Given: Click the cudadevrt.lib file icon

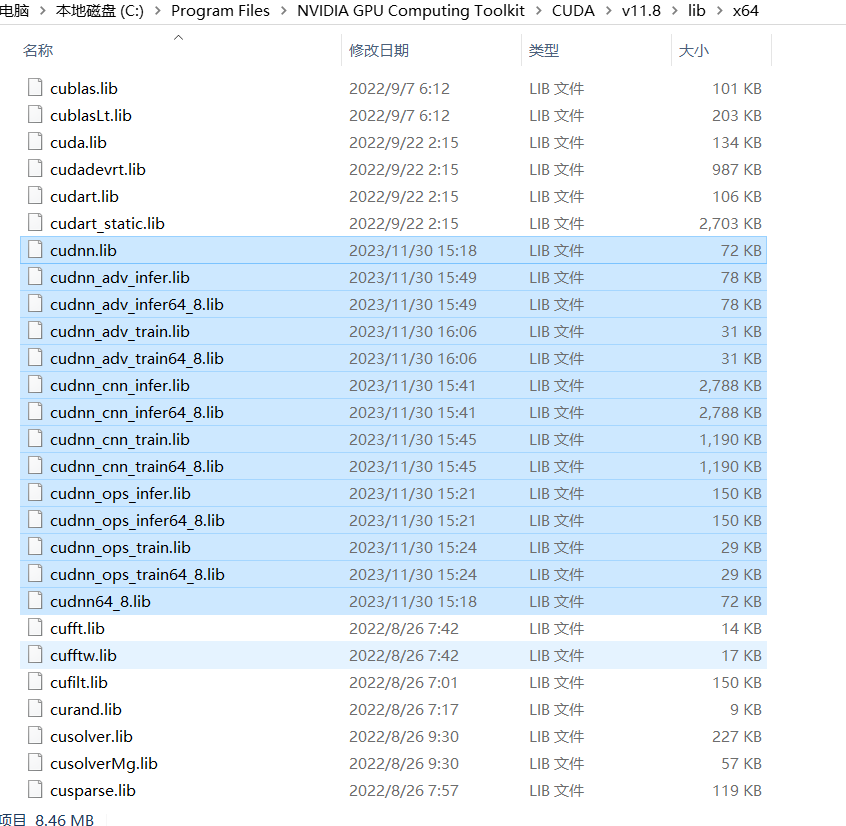Looking at the screenshot, I should [35, 169].
